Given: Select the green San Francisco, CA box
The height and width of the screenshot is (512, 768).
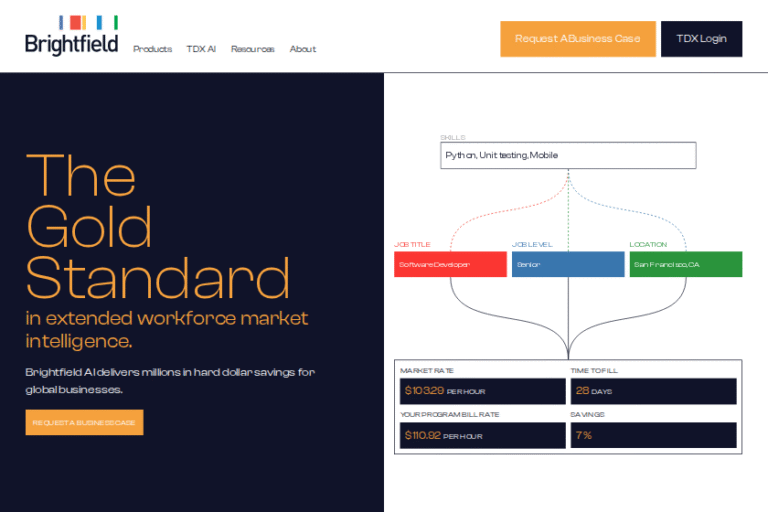Looking at the screenshot, I should (685, 264).
